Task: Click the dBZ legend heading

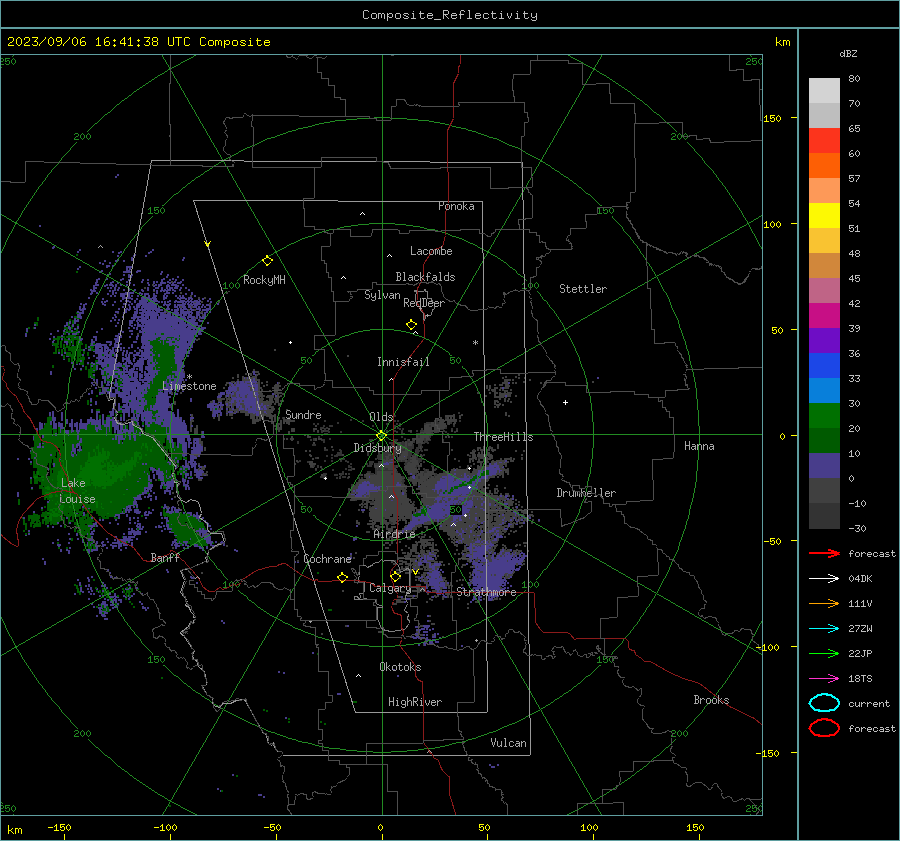Action: 848,53
